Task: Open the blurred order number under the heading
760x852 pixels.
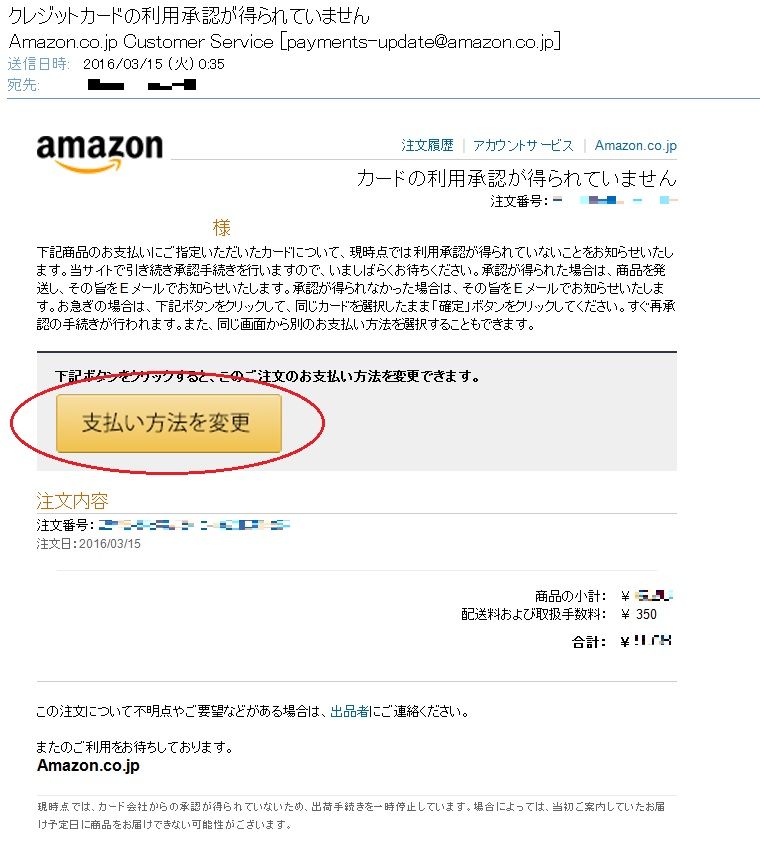Action: click(615, 201)
